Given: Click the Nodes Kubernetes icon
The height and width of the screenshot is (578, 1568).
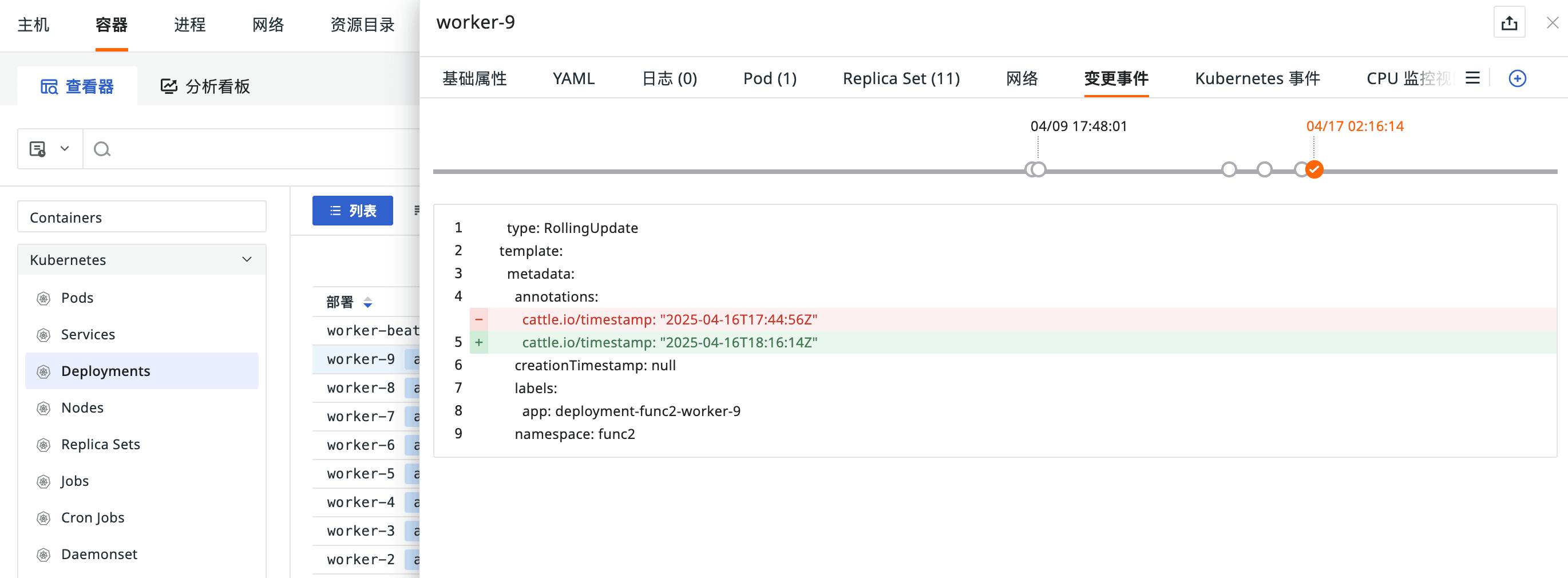Looking at the screenshot, I should 43,407.
